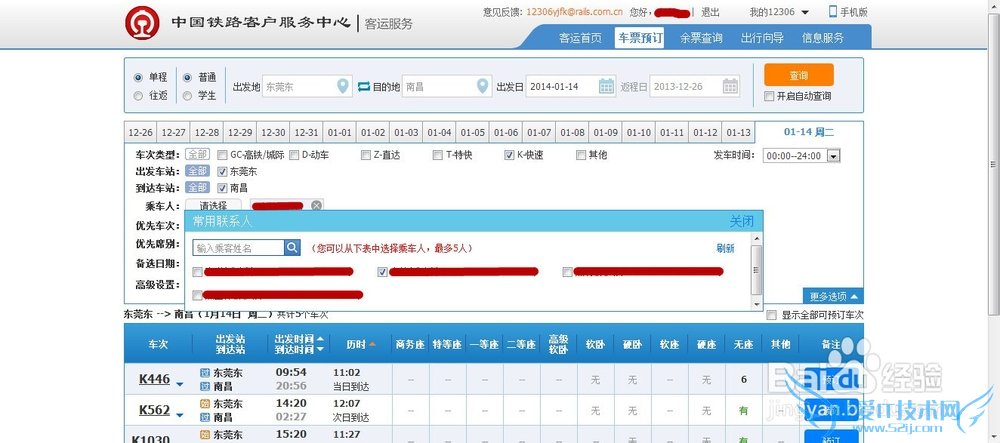Search passenger name with magnifier button

(x=292, y=247)
